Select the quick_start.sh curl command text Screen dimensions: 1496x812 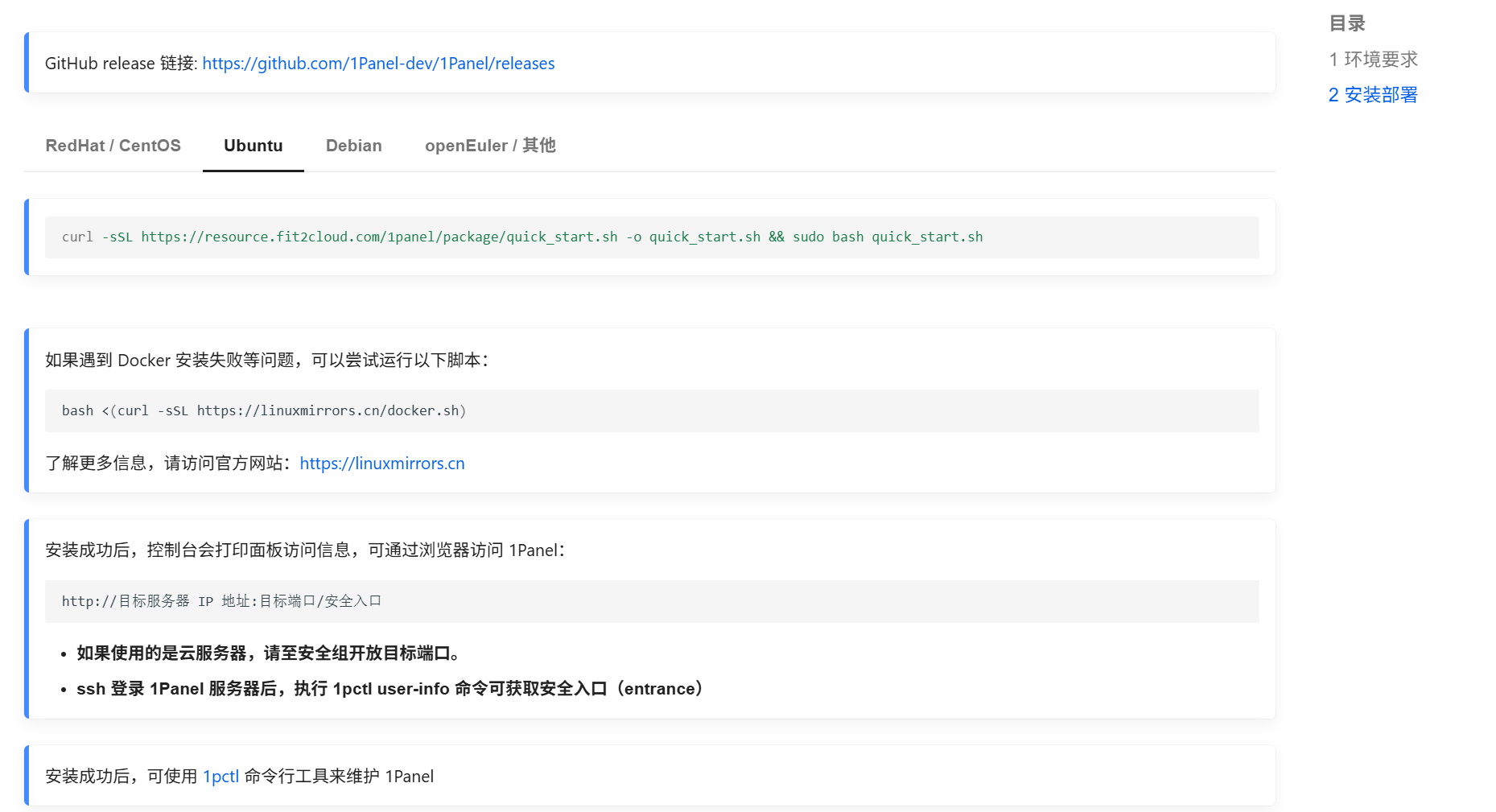tap(522, 237)
